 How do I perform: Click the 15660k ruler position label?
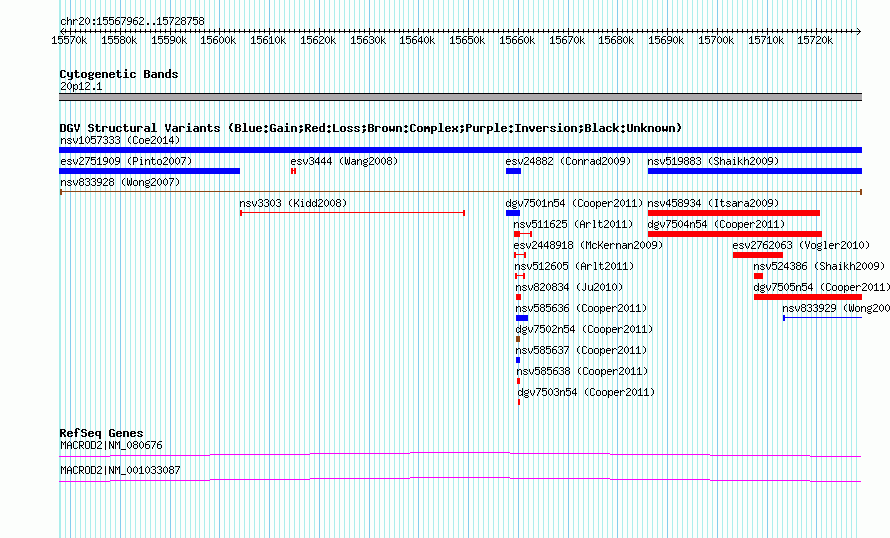coord(517,40)
